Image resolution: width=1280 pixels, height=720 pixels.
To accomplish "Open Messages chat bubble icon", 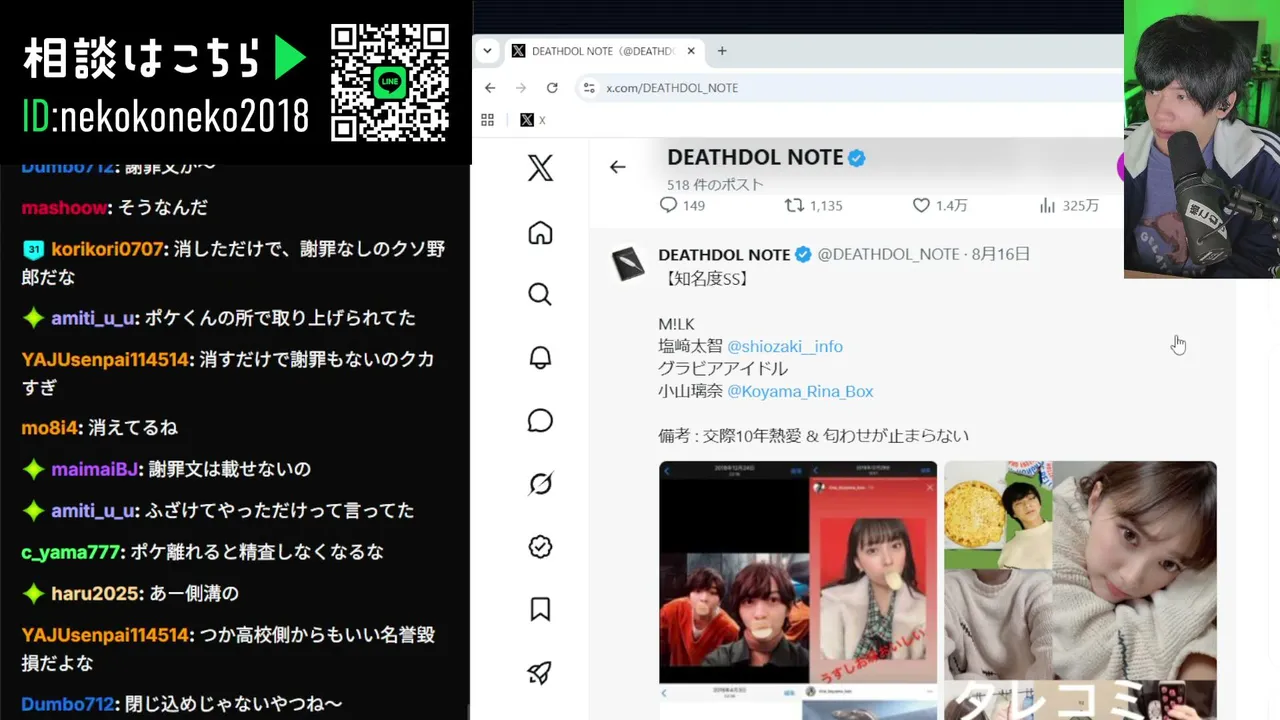I will pyautogui.click(x=540, y=421).
